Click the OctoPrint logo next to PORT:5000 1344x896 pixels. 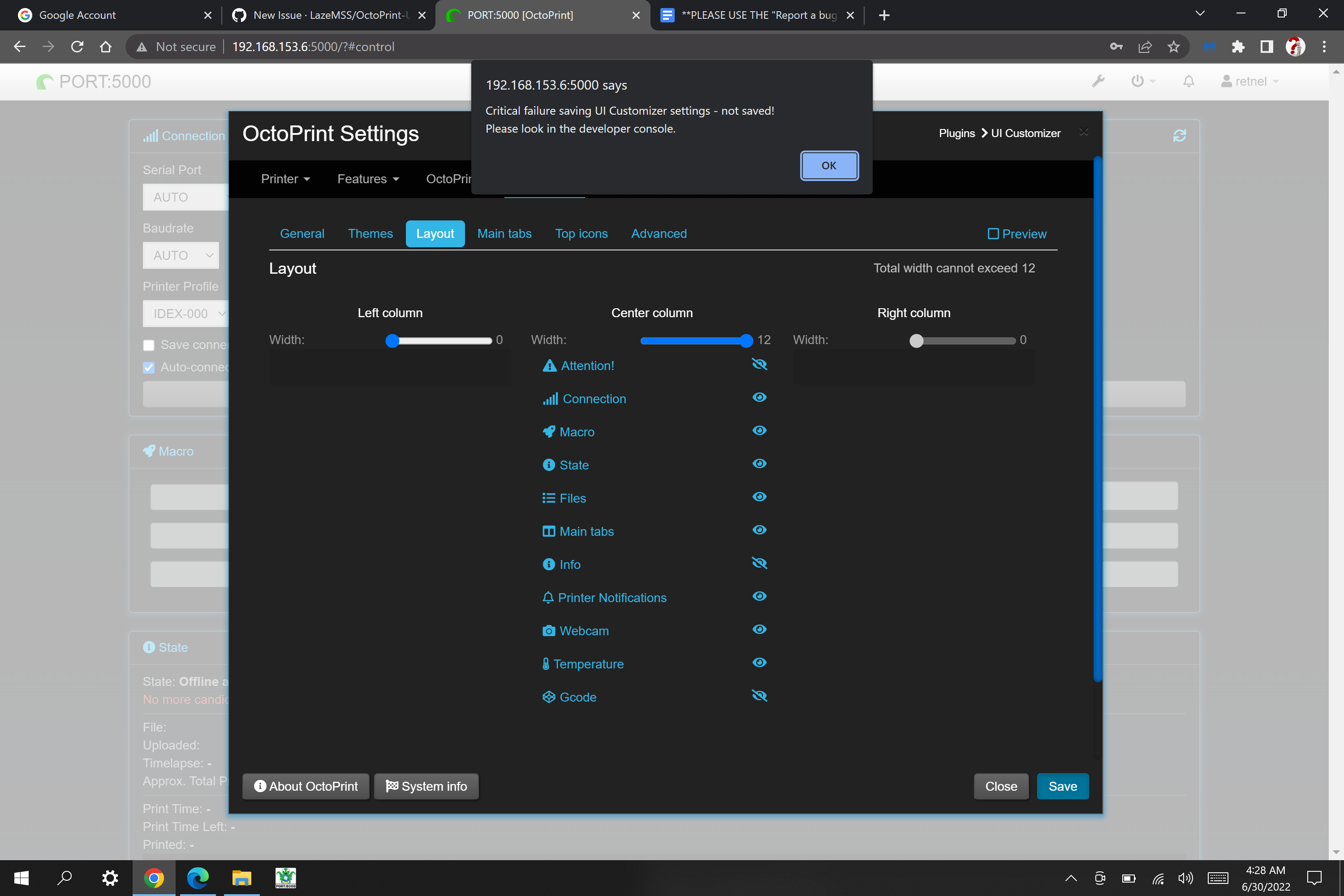[44, 81]
